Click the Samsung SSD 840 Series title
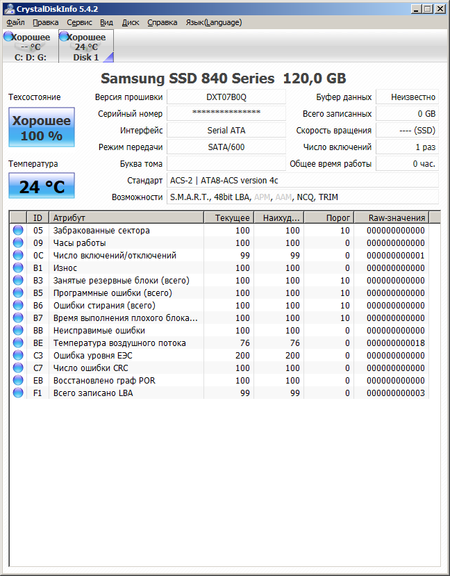Image resolution: width=450 pixels, height=576 pixels. (x=223, y=78)
